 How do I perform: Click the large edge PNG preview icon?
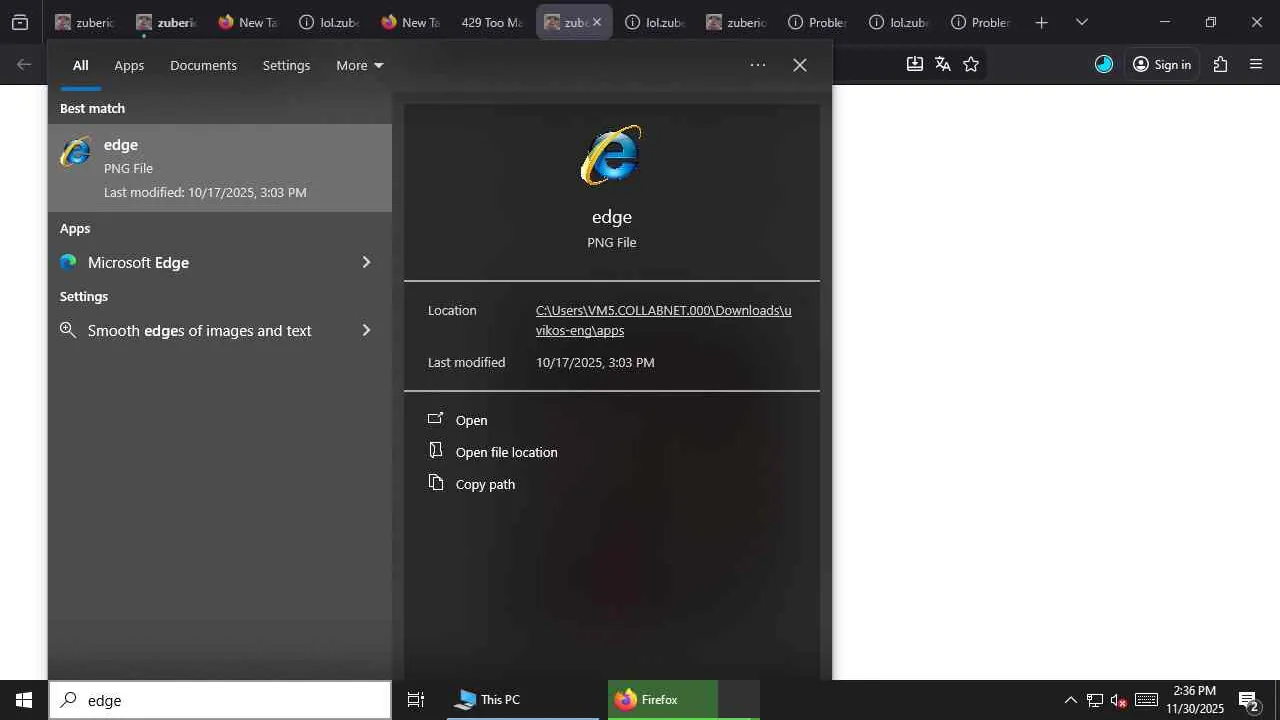point(611,155)
